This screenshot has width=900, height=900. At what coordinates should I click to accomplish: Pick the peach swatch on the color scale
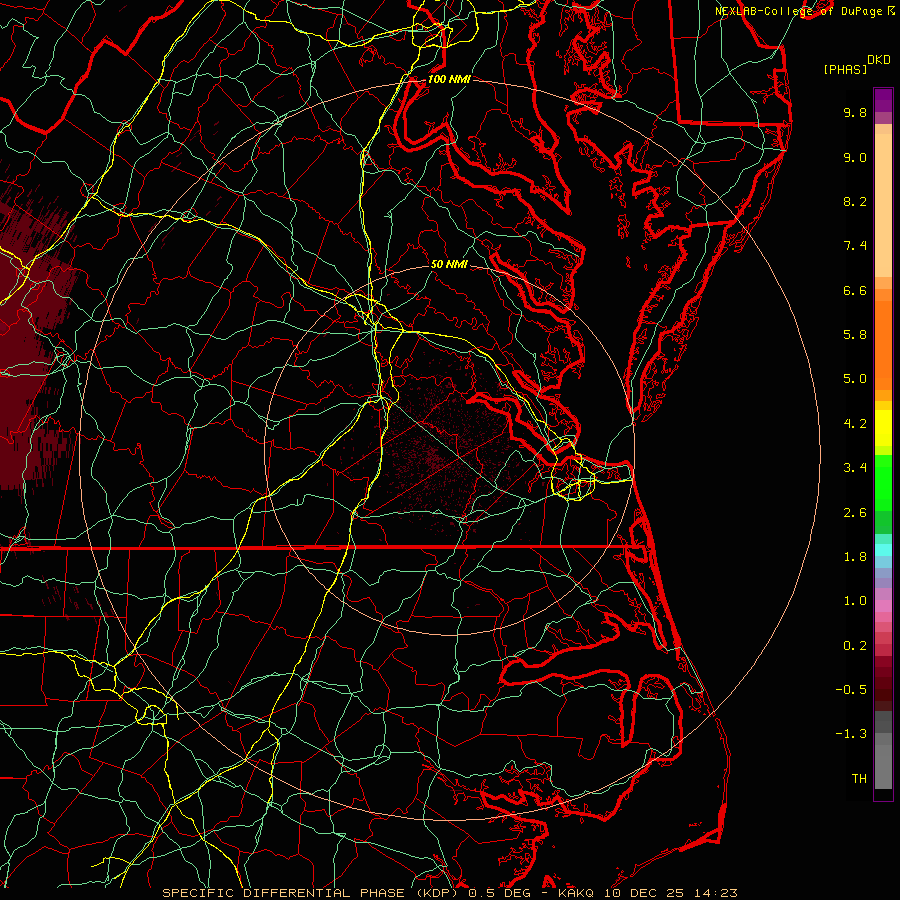pos(883,205)
